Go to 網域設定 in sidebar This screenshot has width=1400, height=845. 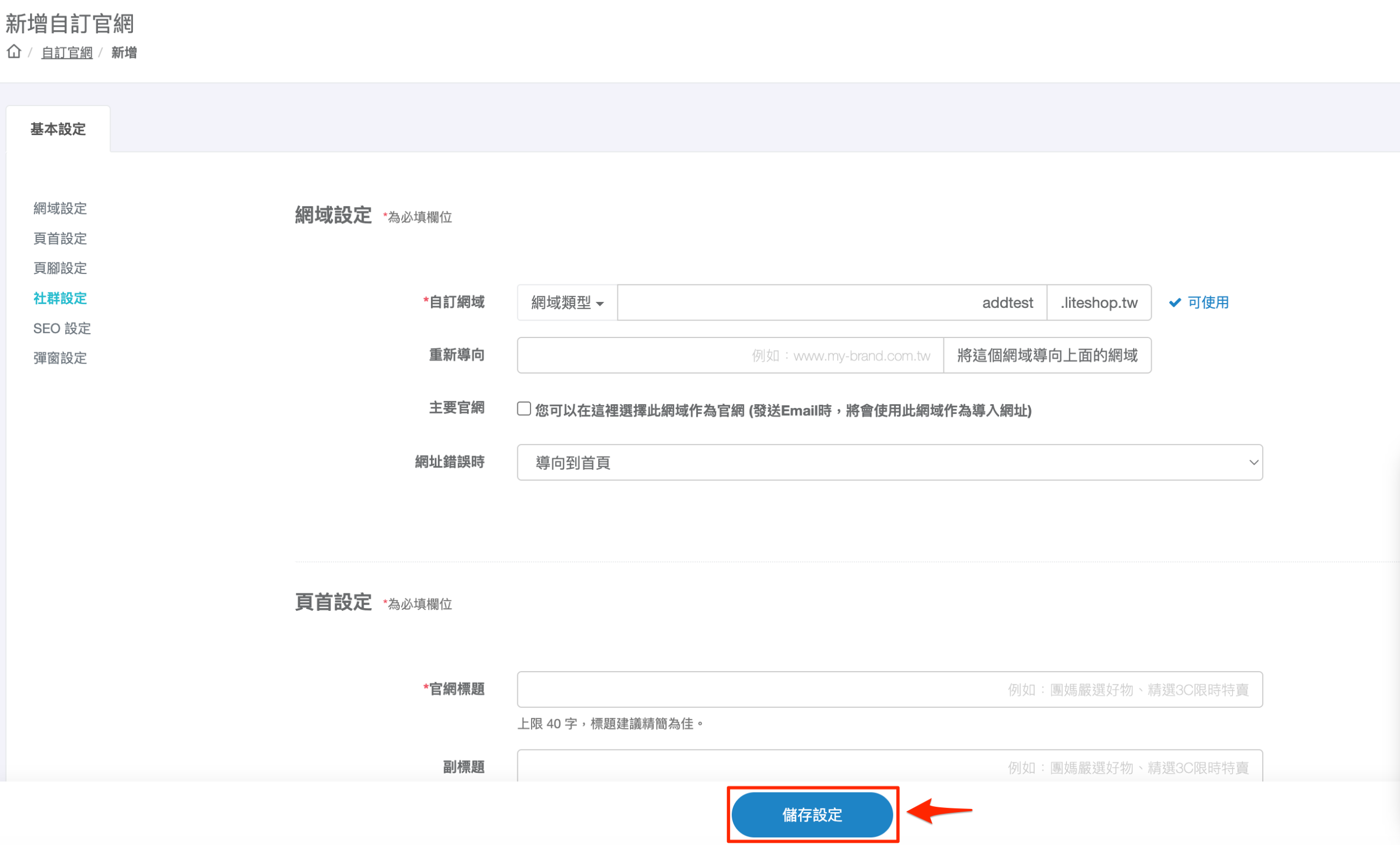click(x=60, y=208)
